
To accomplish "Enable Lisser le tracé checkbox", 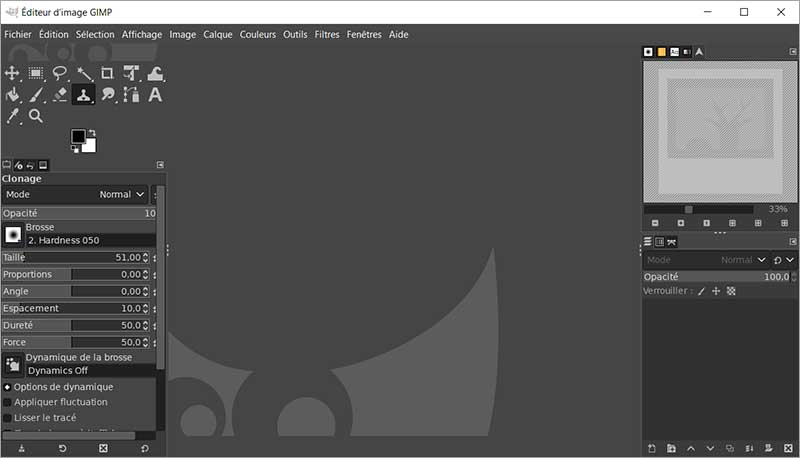I will [7, 418].
